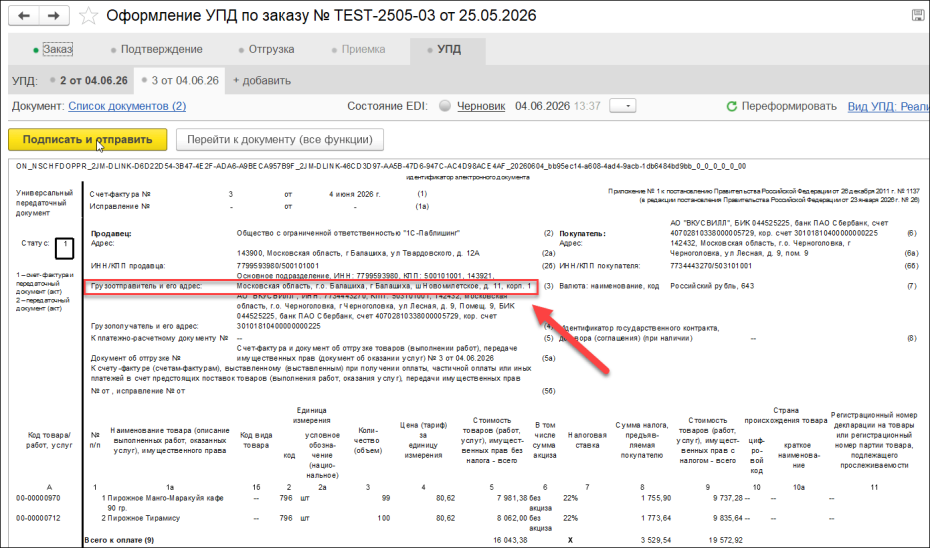
Task: Click + добавить to add a UPD
Action: [262, 81]
